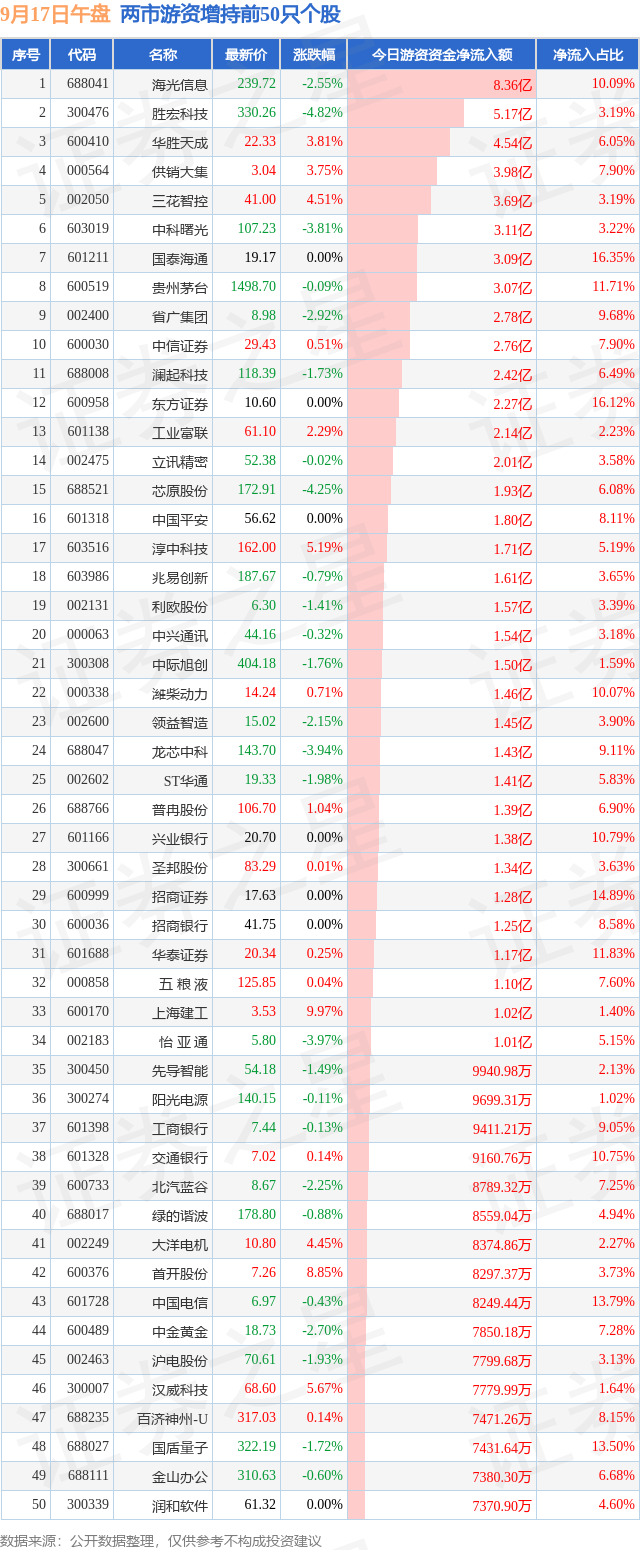
Task: Click stock name 华胜天成
Action: point(180,143)
